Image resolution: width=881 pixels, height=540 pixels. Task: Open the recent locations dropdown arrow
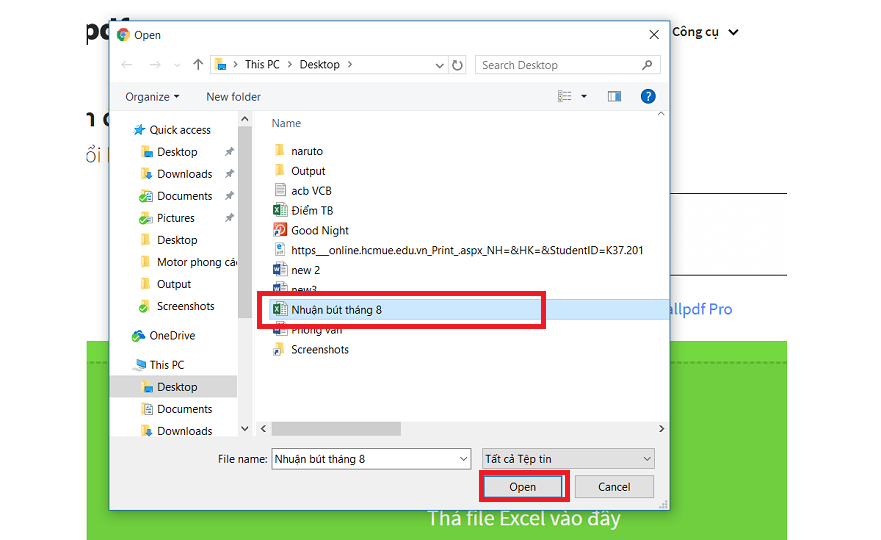177,66
